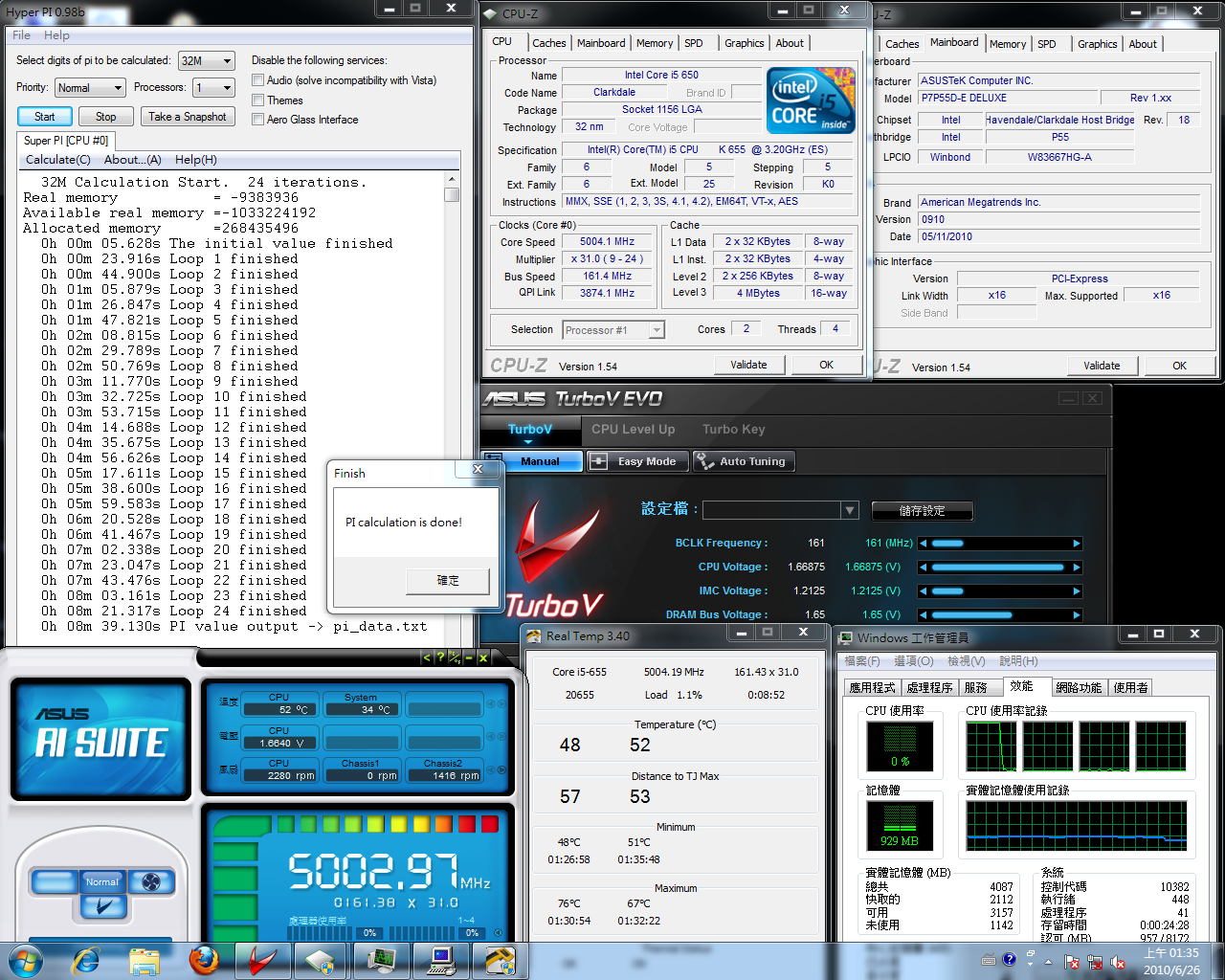Switch to Memory tab in front CPU-Z window
The image size is (1225, 980).
[x=655, y=43]
